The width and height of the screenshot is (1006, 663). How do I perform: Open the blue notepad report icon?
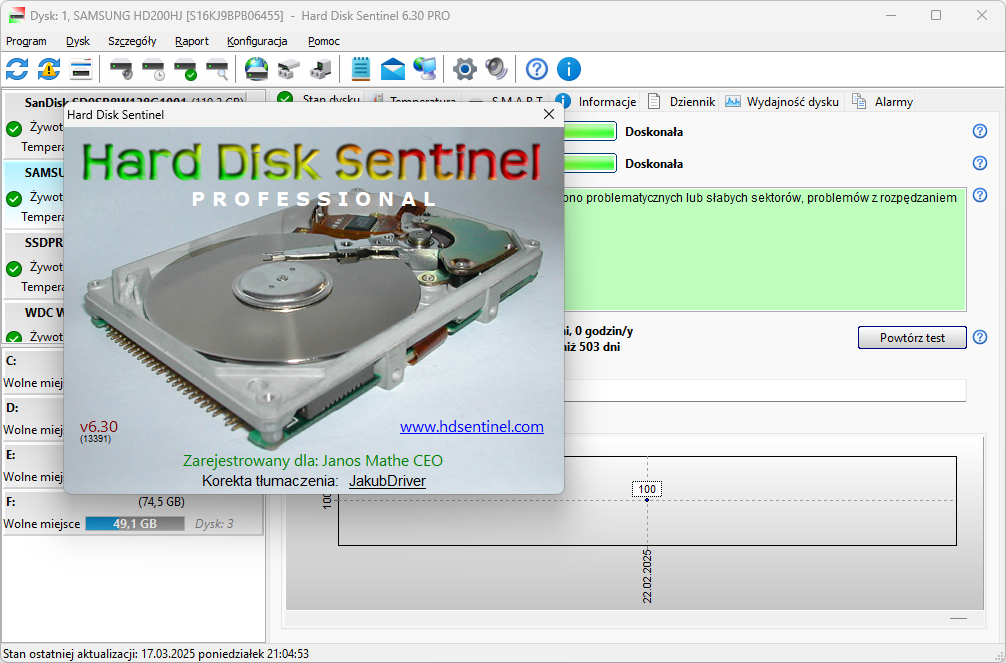point(361,69)
